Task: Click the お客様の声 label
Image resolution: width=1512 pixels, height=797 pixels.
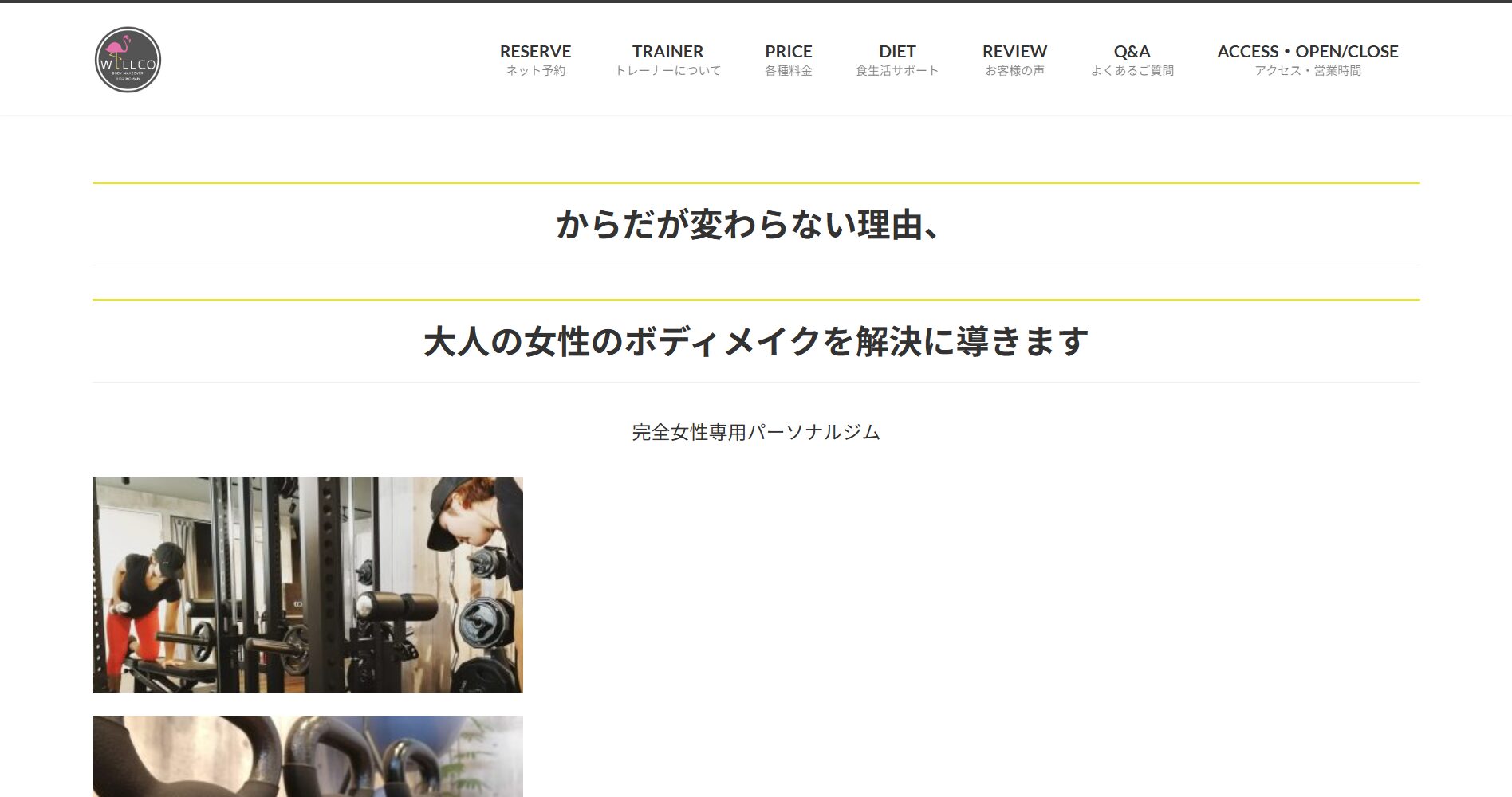Action: (x=1014, y=71)
